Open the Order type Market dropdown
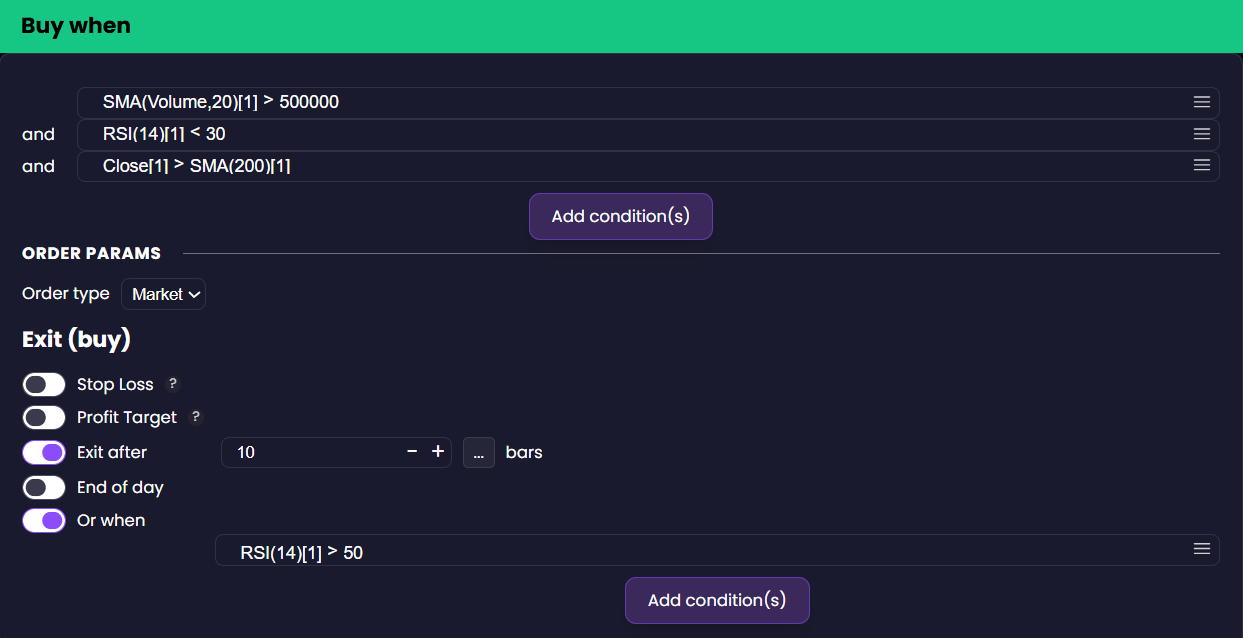Image resolution: width=1243 pixels, height=638 pixels. 163,294
